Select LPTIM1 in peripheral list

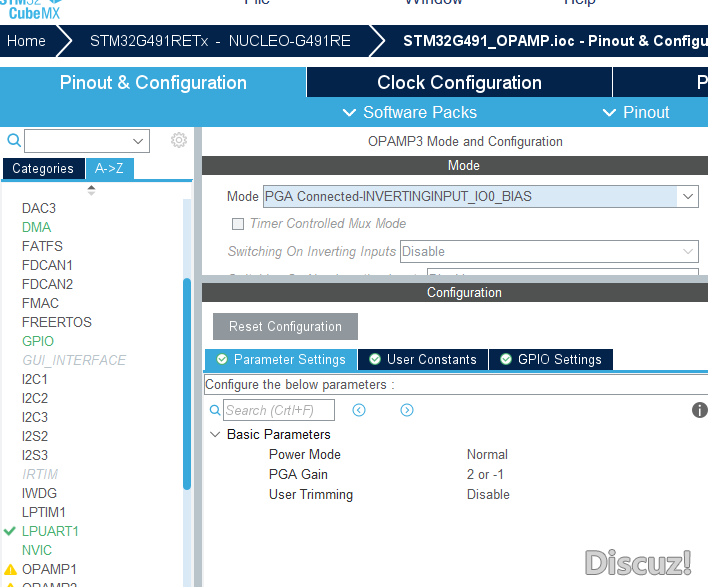coord(44,512)
